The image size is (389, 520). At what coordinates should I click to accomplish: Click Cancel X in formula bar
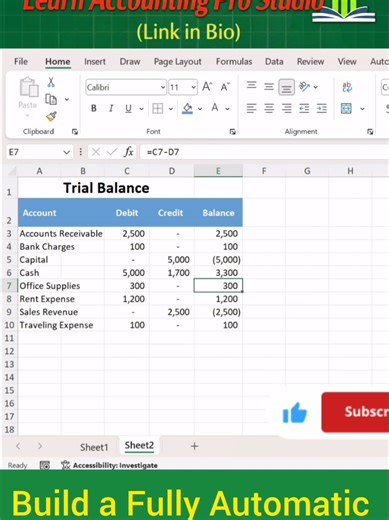96,152
